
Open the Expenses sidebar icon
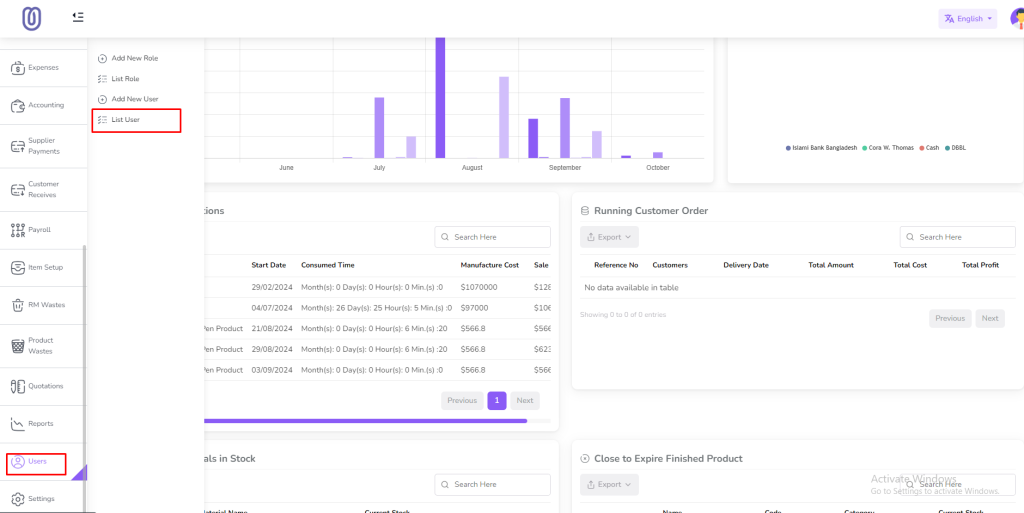18,67
